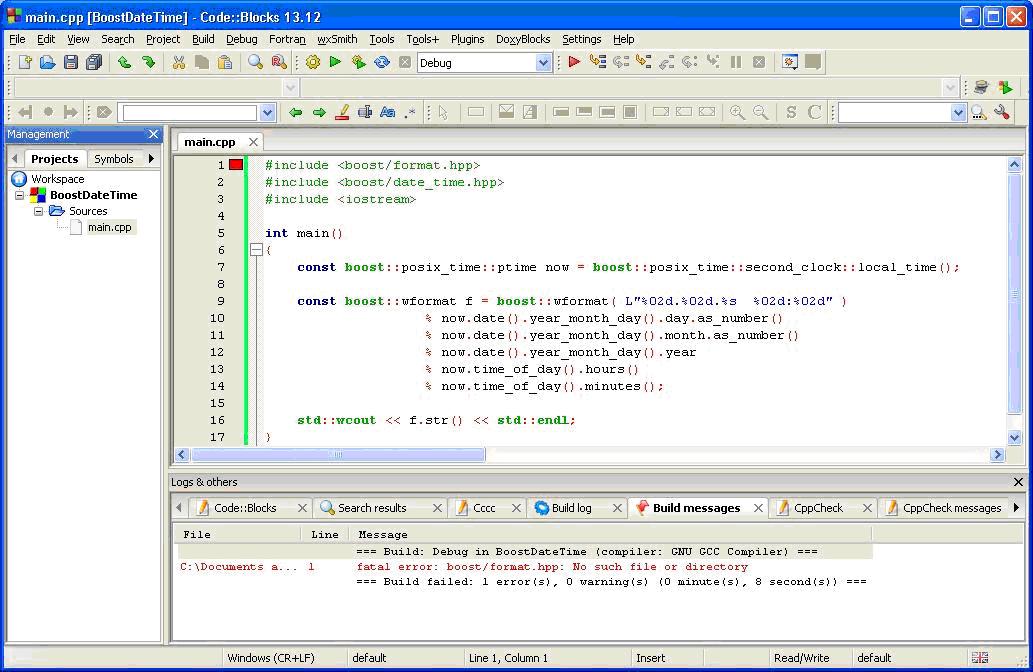Toggle the breakpoint on line 1
This screenshot has height=672, width=1033.
[236, 165]
